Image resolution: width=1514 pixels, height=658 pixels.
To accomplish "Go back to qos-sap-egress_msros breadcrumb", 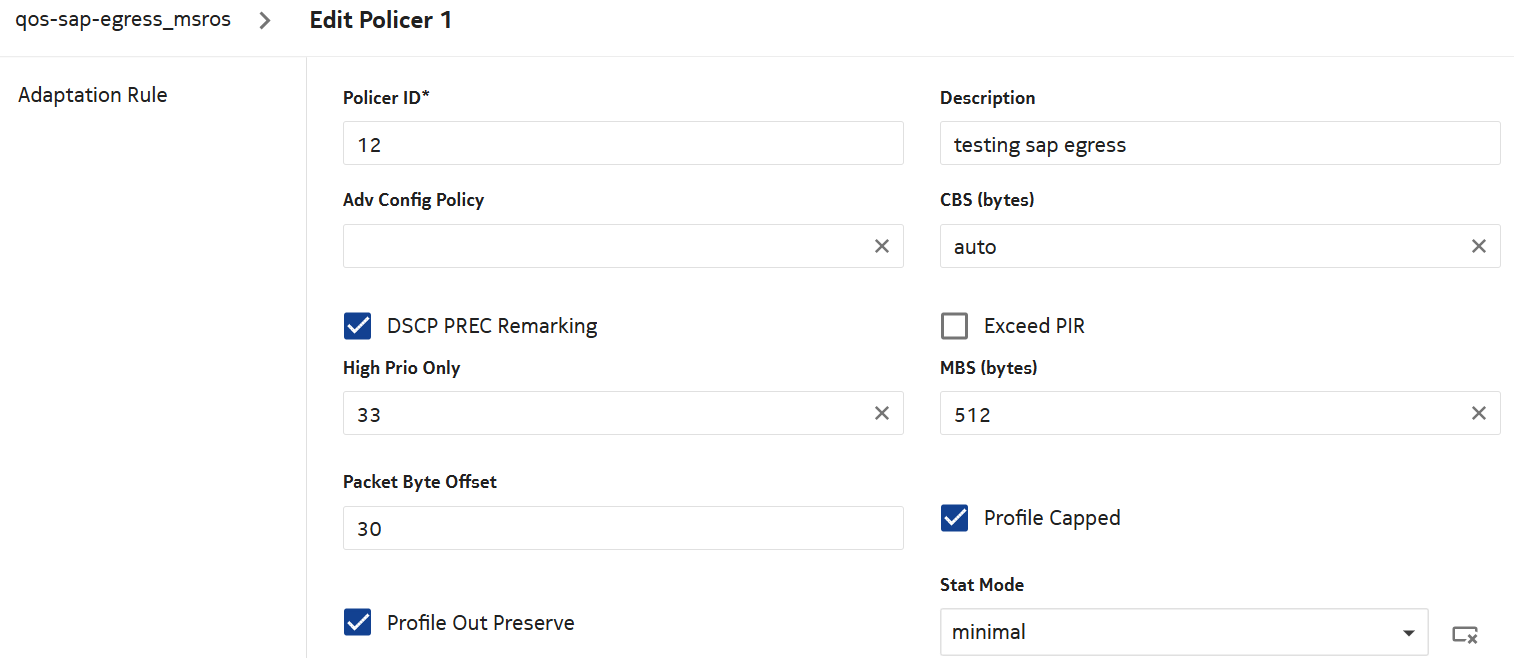I will [x=123, y=20].
